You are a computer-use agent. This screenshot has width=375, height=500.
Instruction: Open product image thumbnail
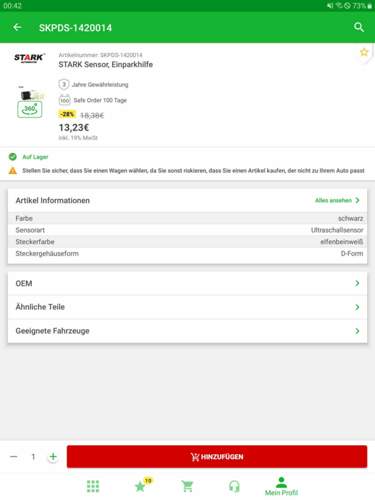[31, 94]
